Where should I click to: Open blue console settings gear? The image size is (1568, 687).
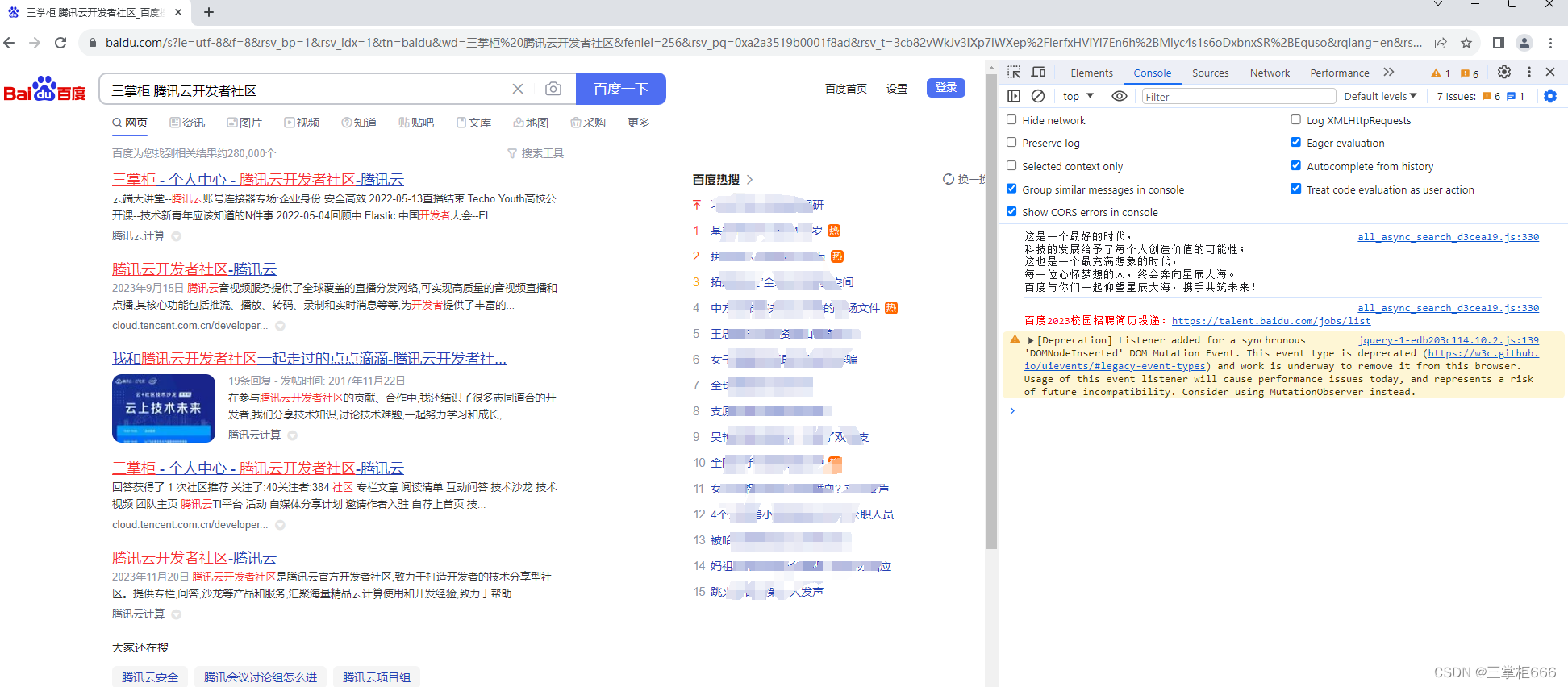click(1550, 96)
